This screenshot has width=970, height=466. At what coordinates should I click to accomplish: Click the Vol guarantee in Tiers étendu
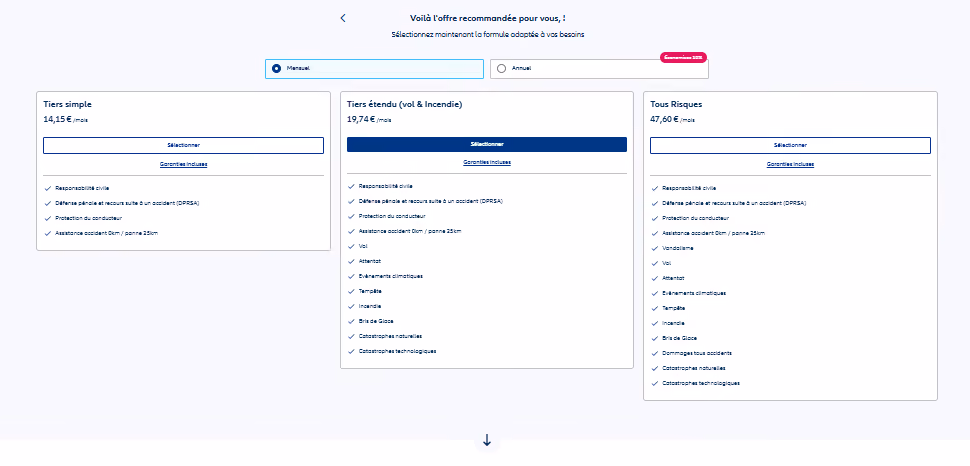pos(363,246)
